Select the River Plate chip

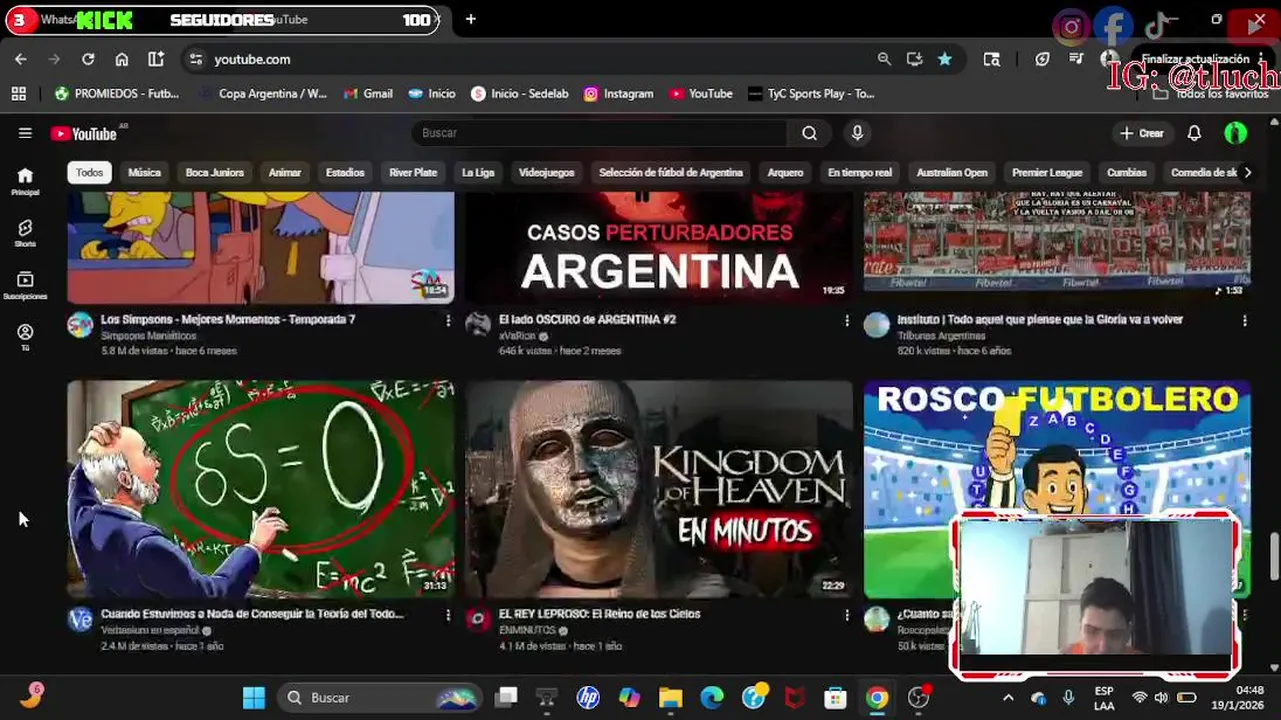click(413, 172)
